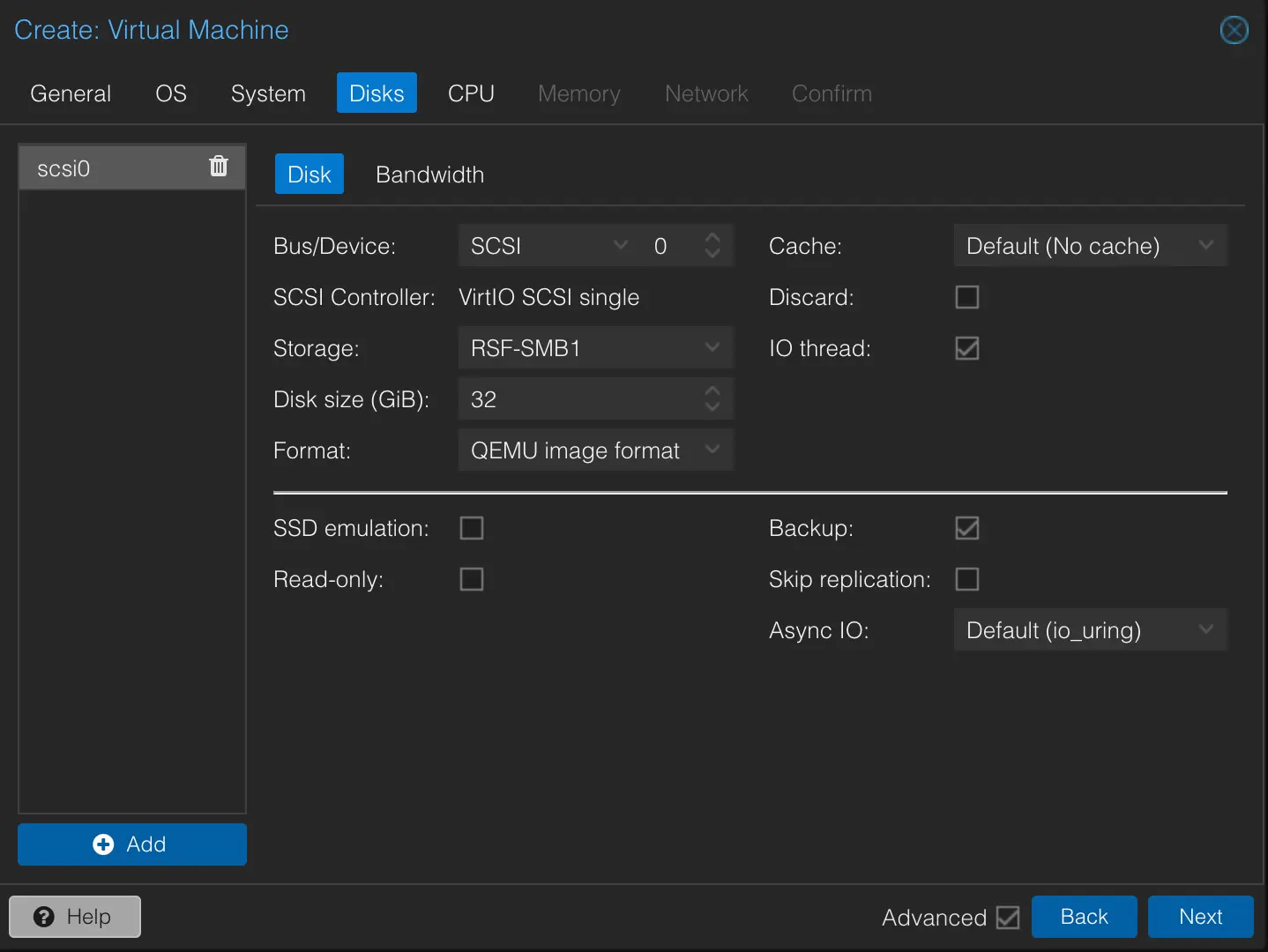This screenshot has width=1268, height=952.
Task: Uncheck the Backup option
Action: [966, 528]
